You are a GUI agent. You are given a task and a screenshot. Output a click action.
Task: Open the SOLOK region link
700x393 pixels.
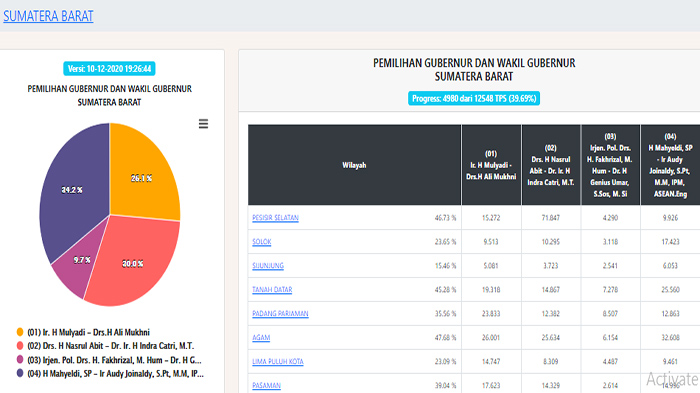point(262,242)
